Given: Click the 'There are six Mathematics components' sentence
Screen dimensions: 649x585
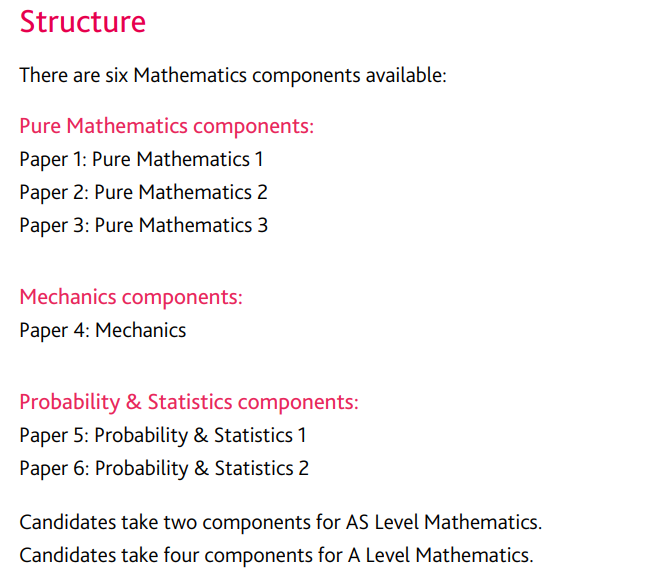Looking at the screenshot, I should click(x=233, y=76).
